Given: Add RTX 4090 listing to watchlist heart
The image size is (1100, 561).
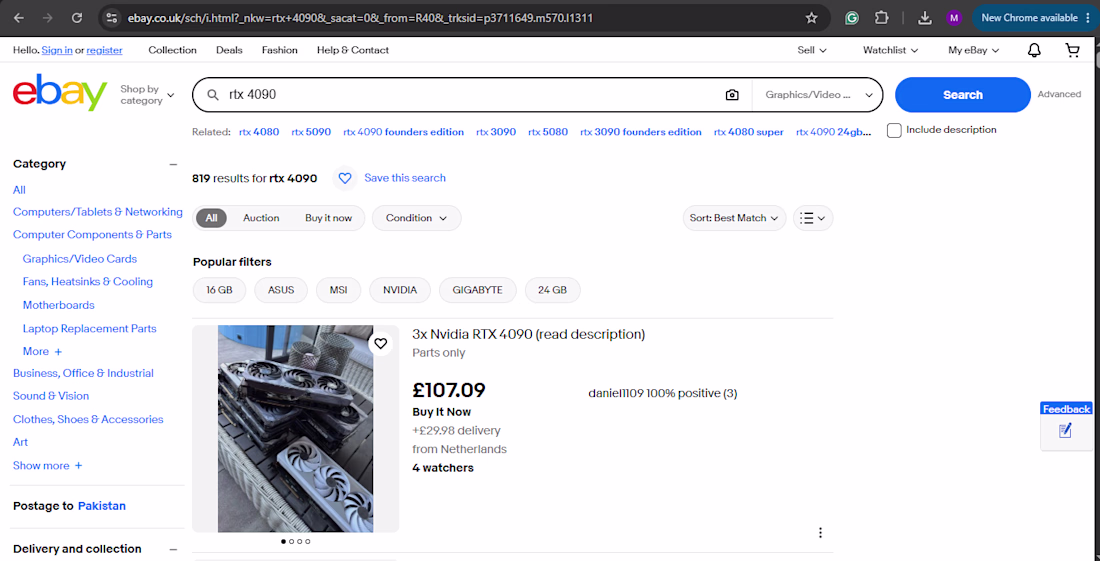Looking at the screenshot, I should point(380,343).
